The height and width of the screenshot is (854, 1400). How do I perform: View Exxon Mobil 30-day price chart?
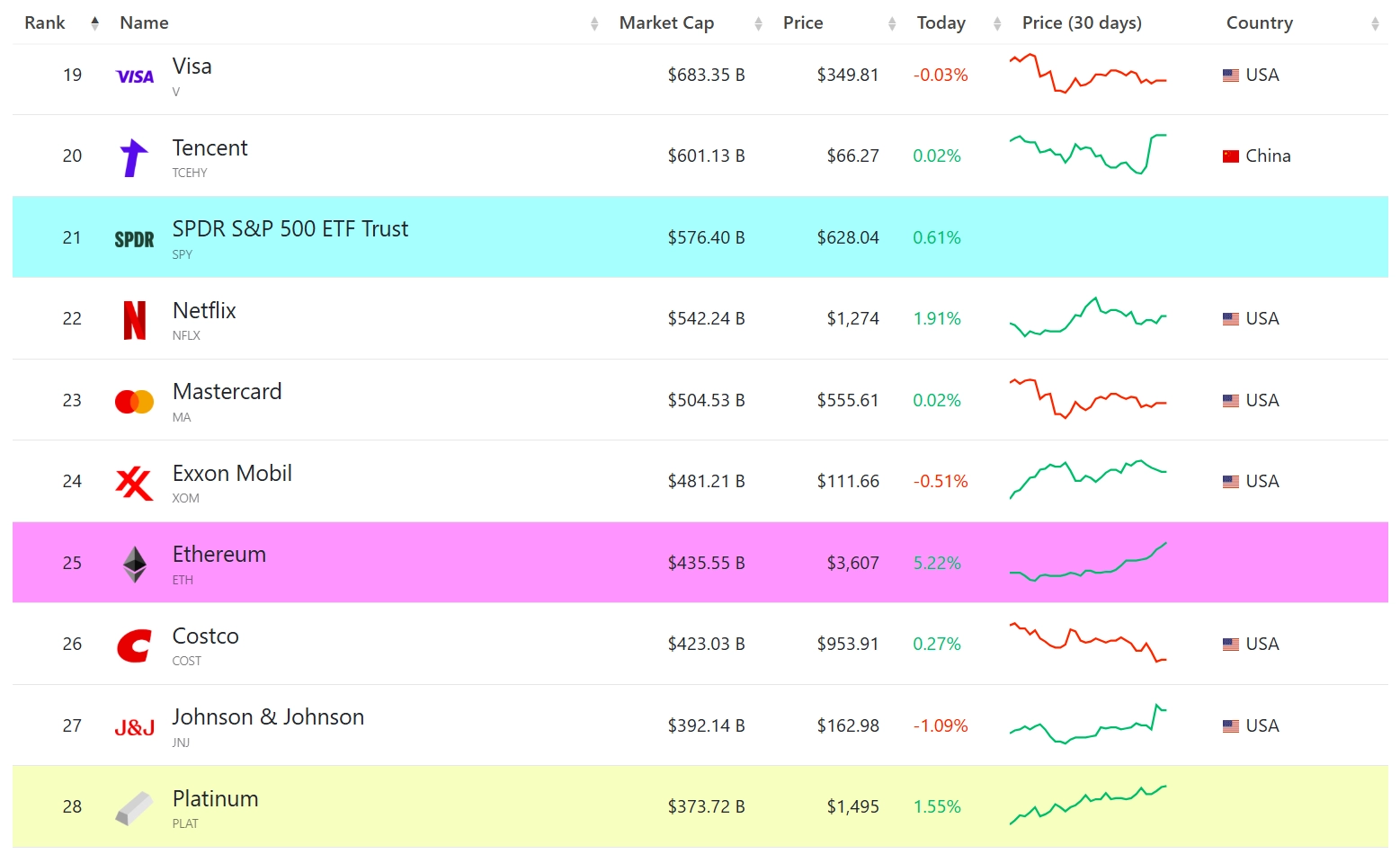coord(1088,479)
